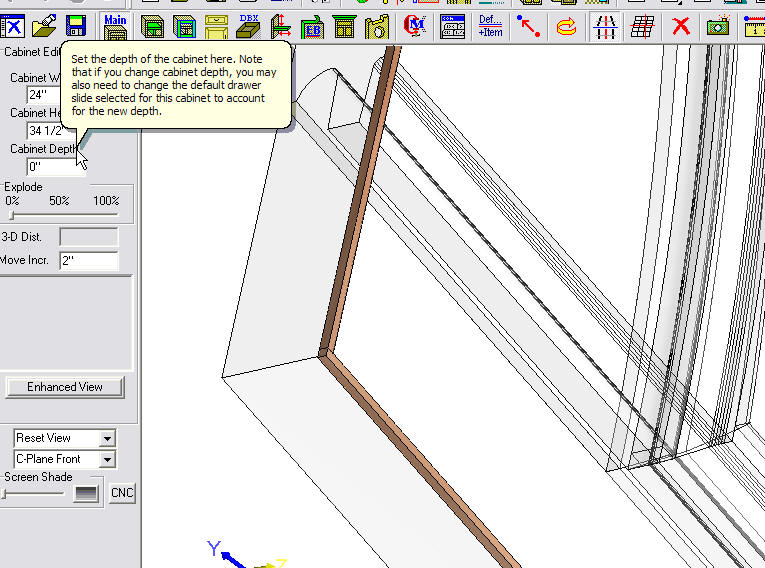The image size is (765, 568).
Task: Open the dialog window with arrow buttons icon
Action: pos(452,26)
